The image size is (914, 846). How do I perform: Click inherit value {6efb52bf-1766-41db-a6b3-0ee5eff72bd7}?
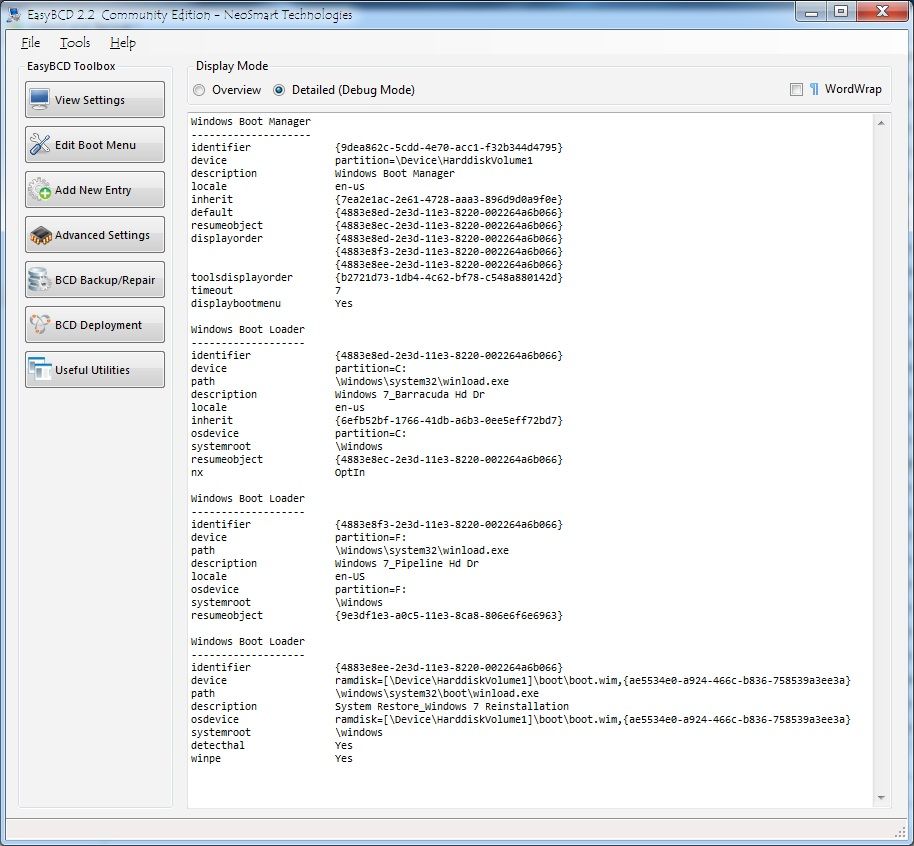449,420
